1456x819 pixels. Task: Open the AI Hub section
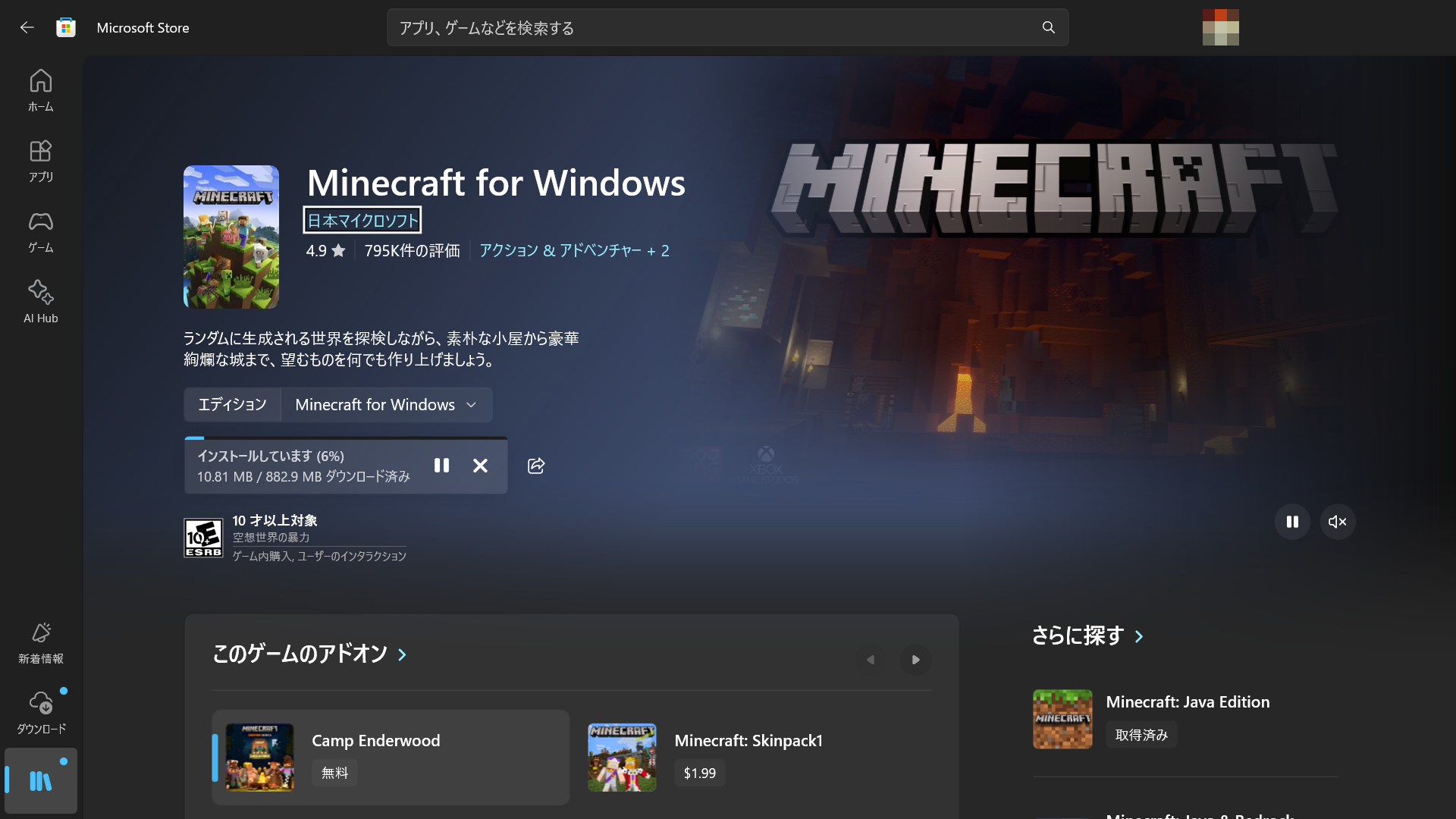tap(40, 301)
